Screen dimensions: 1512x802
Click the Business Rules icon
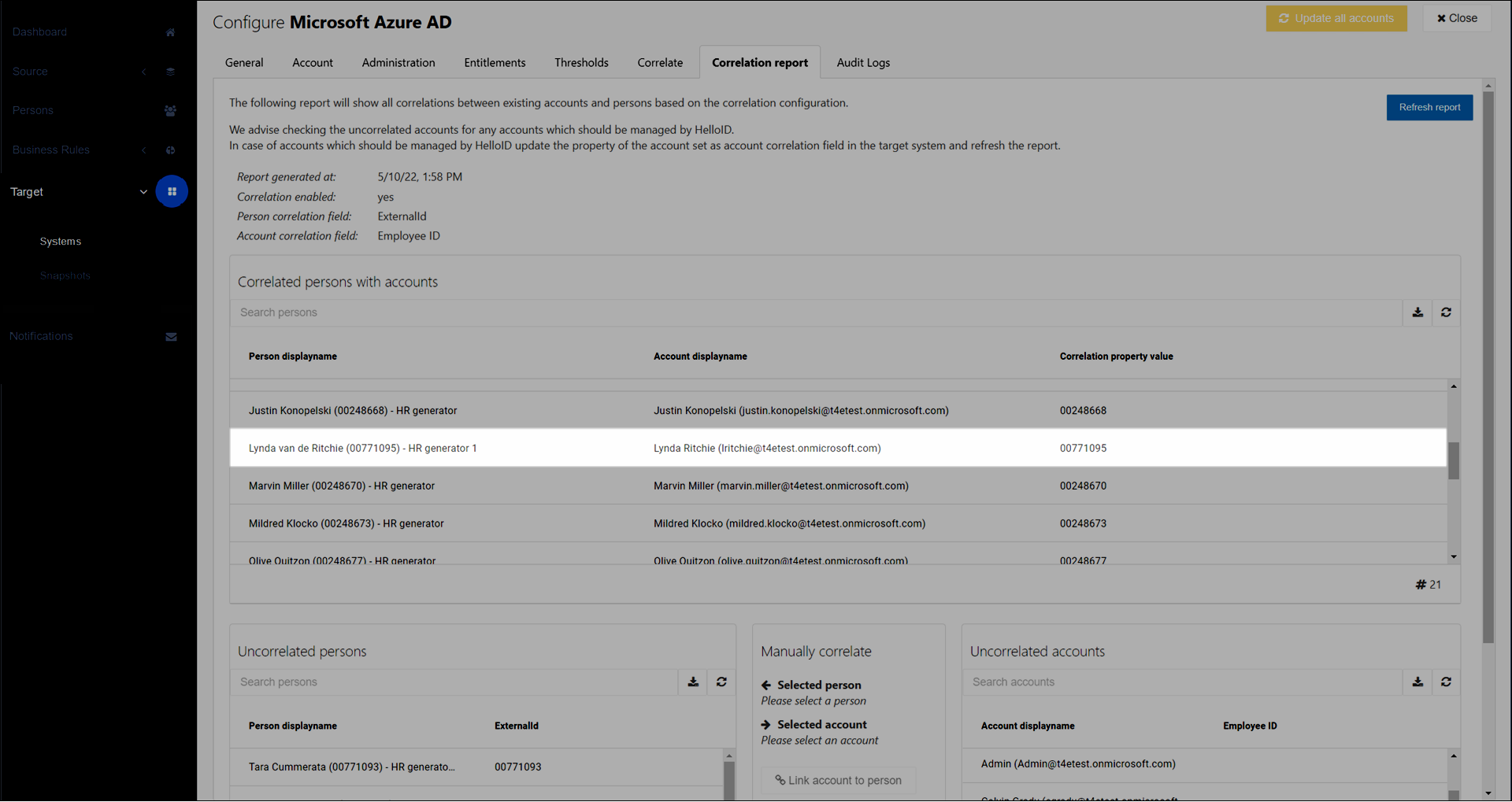click(x=170, y=150)
